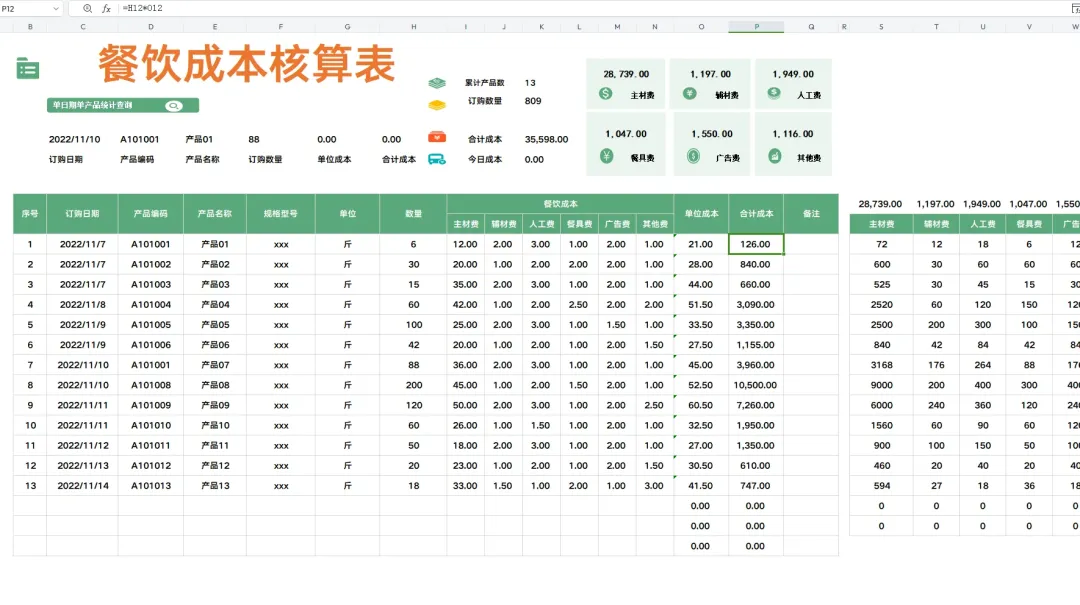Select column D header
The height and width of the screenshot is (605, 1080).
click(151, 27)
